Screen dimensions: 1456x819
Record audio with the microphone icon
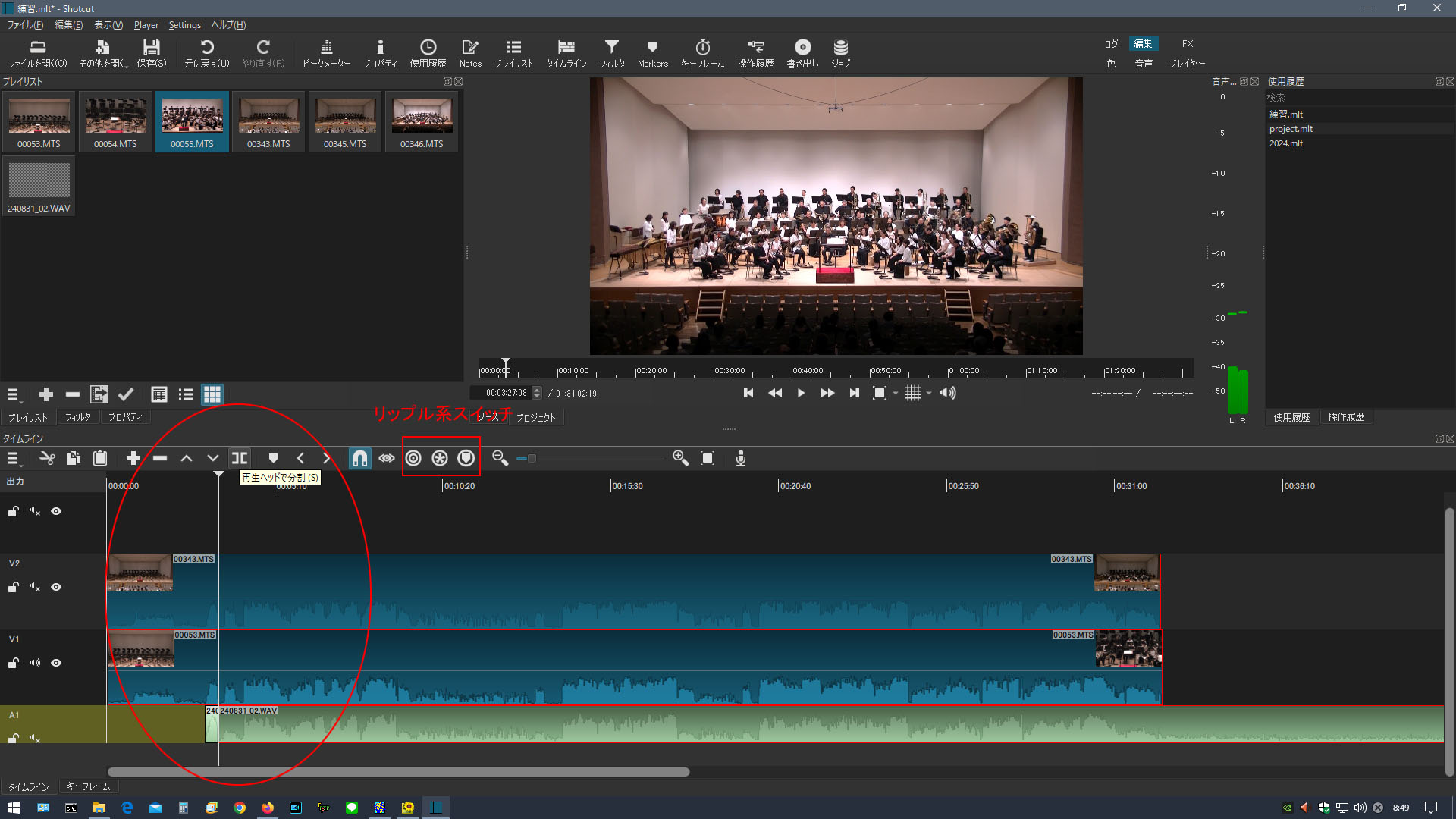click(741, 458)
